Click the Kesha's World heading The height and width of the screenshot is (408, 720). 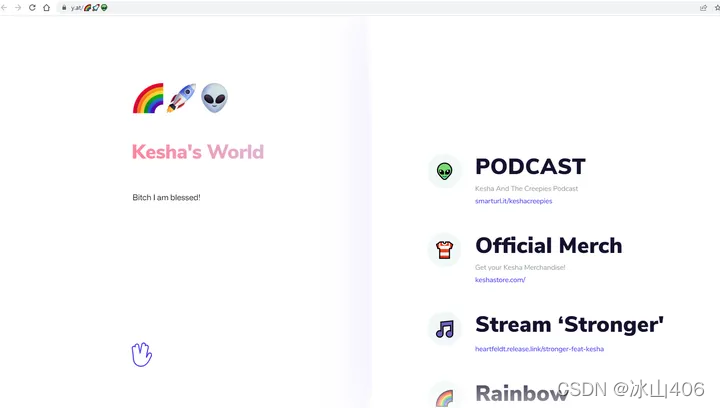[198, 152]
